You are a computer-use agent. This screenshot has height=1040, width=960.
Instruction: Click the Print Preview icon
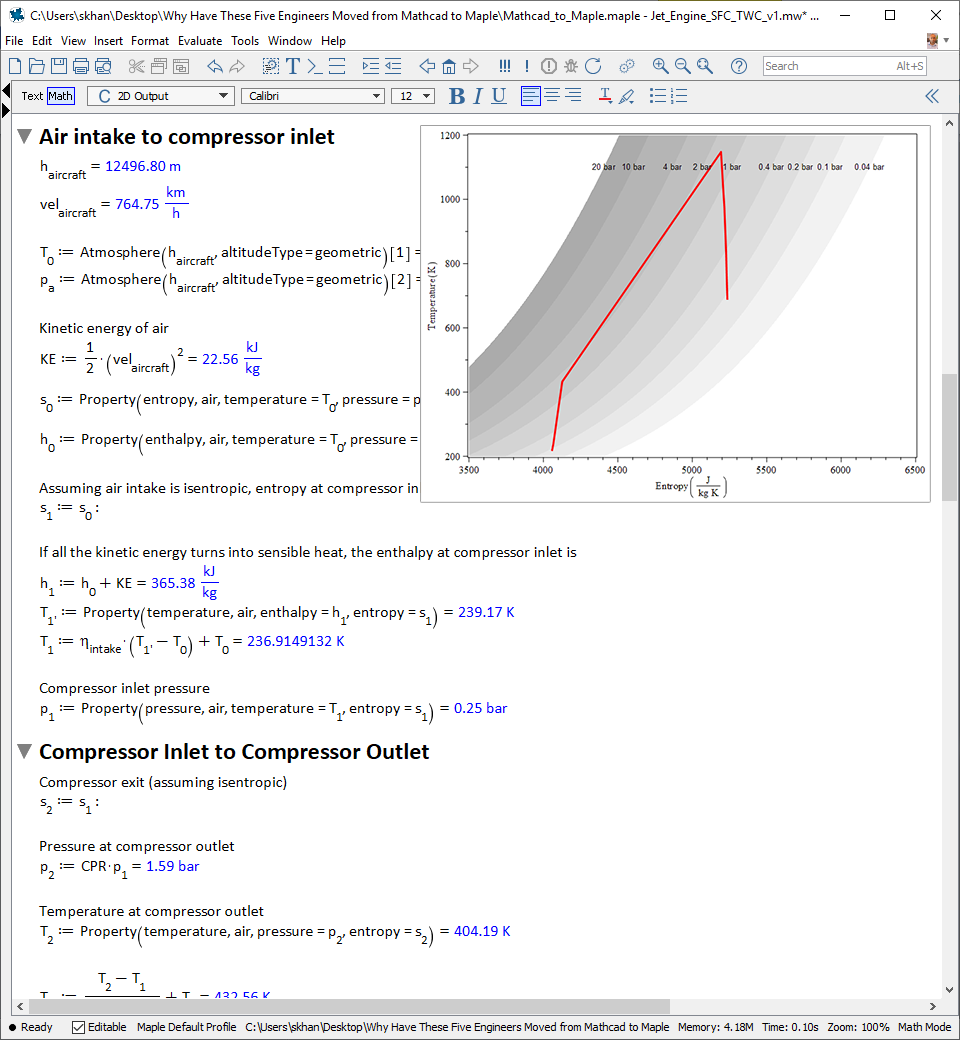[x=103, y=66]
